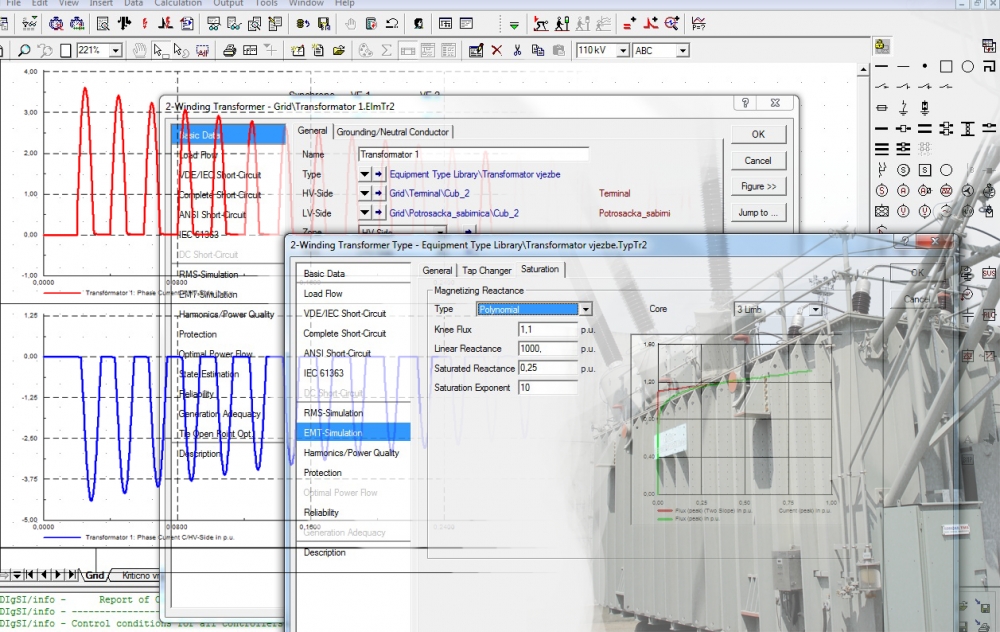Click the Jump to ... button
Viewport: 1000px width, 632px height.
tap(758, 212)
